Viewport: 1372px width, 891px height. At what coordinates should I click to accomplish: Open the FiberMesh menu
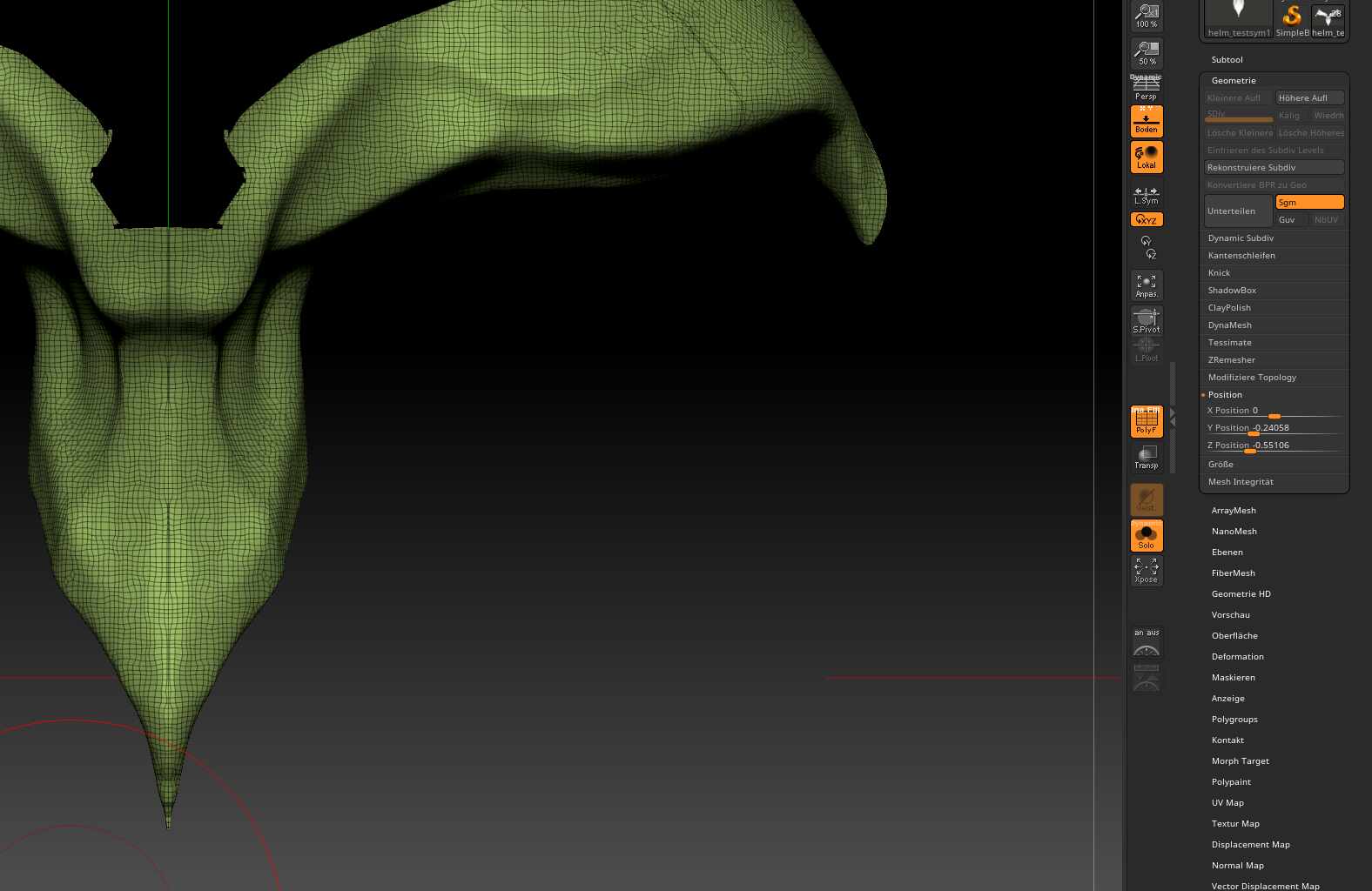(1233, 573)
